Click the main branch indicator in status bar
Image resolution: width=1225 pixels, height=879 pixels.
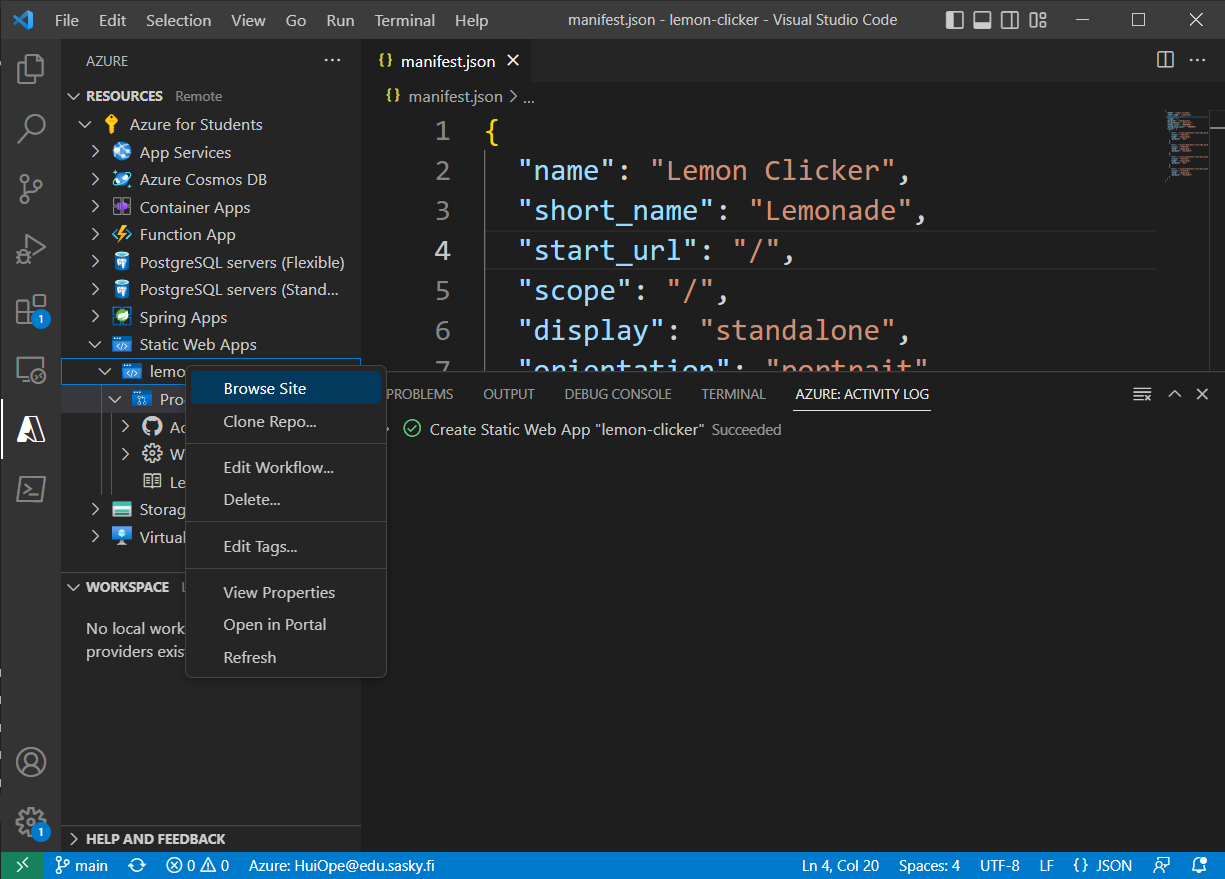point(82,866)
